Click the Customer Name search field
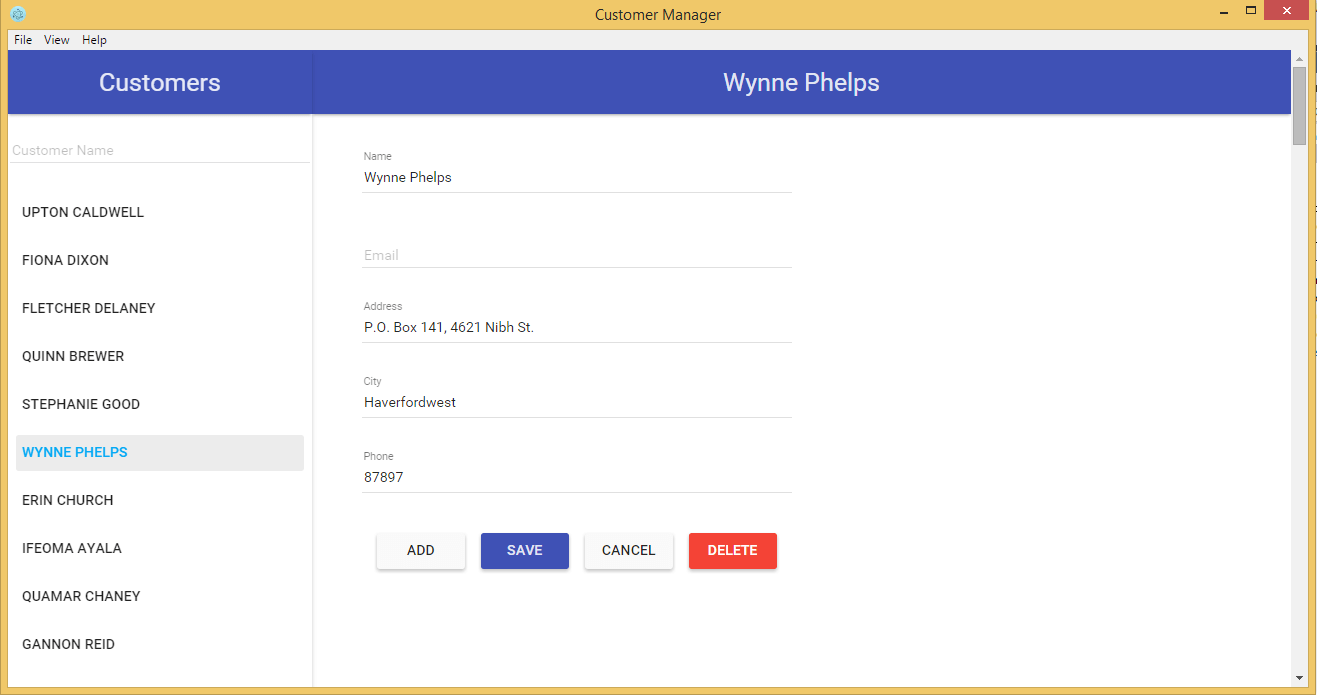 pos(160,151)
